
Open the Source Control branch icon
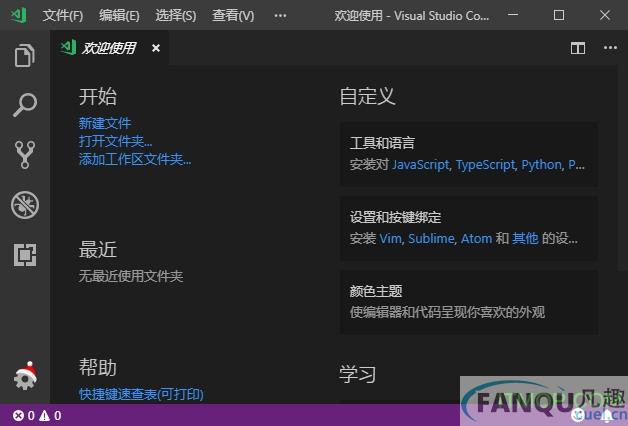(x=25, y=155)
